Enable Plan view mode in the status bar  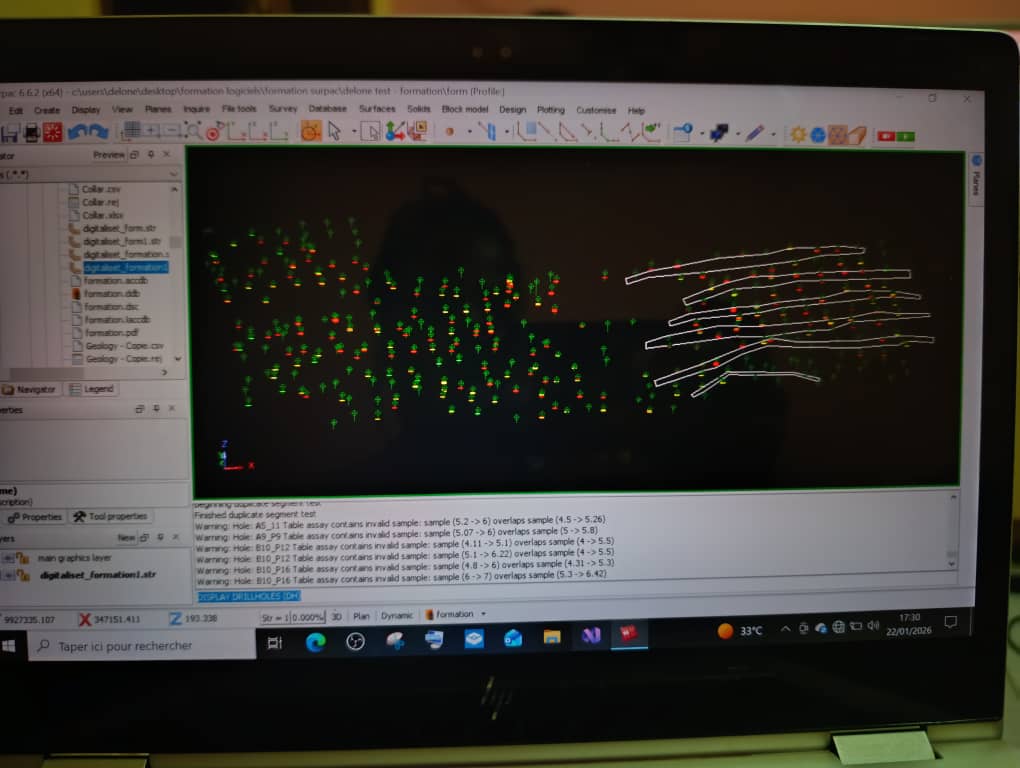click(x=361, y=617)
